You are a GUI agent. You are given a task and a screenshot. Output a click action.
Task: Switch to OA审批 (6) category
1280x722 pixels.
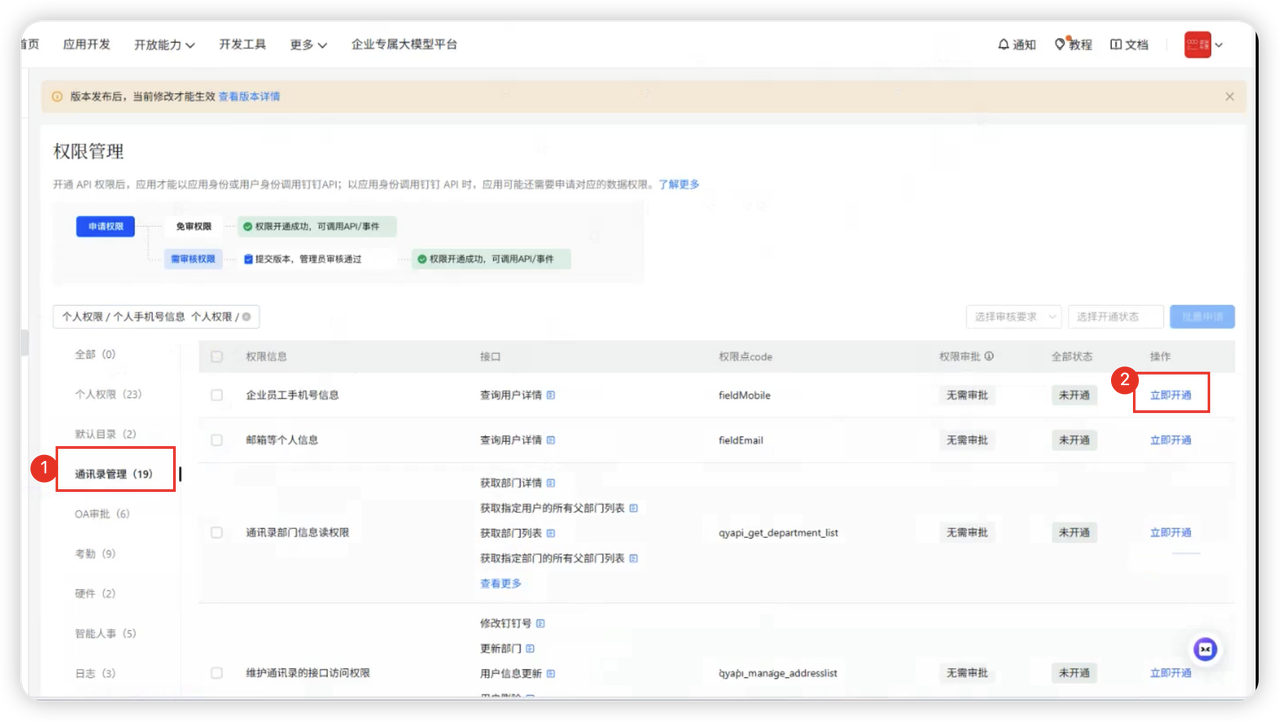(x=102, y=514)
